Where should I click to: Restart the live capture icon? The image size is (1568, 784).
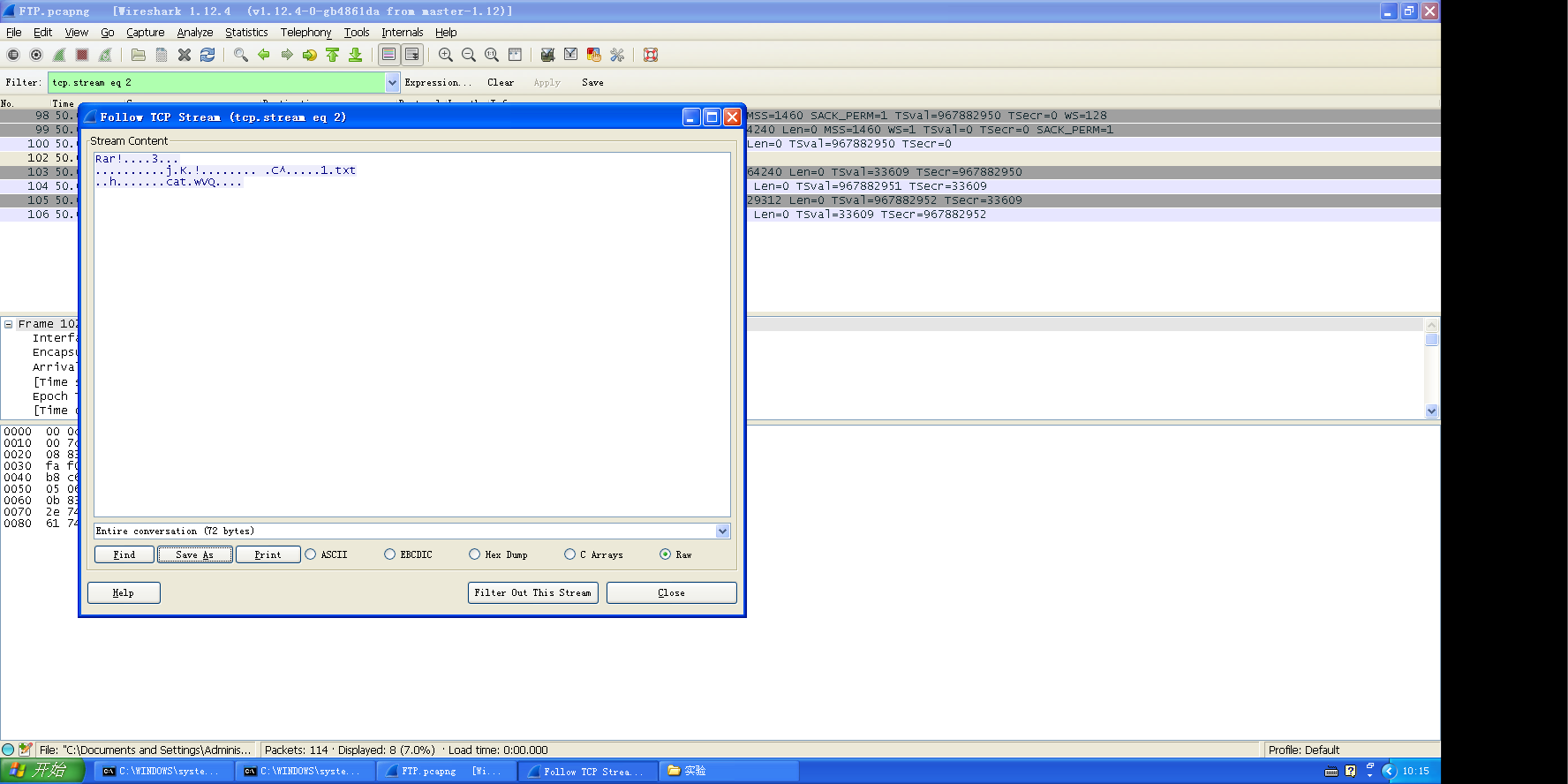105,55
